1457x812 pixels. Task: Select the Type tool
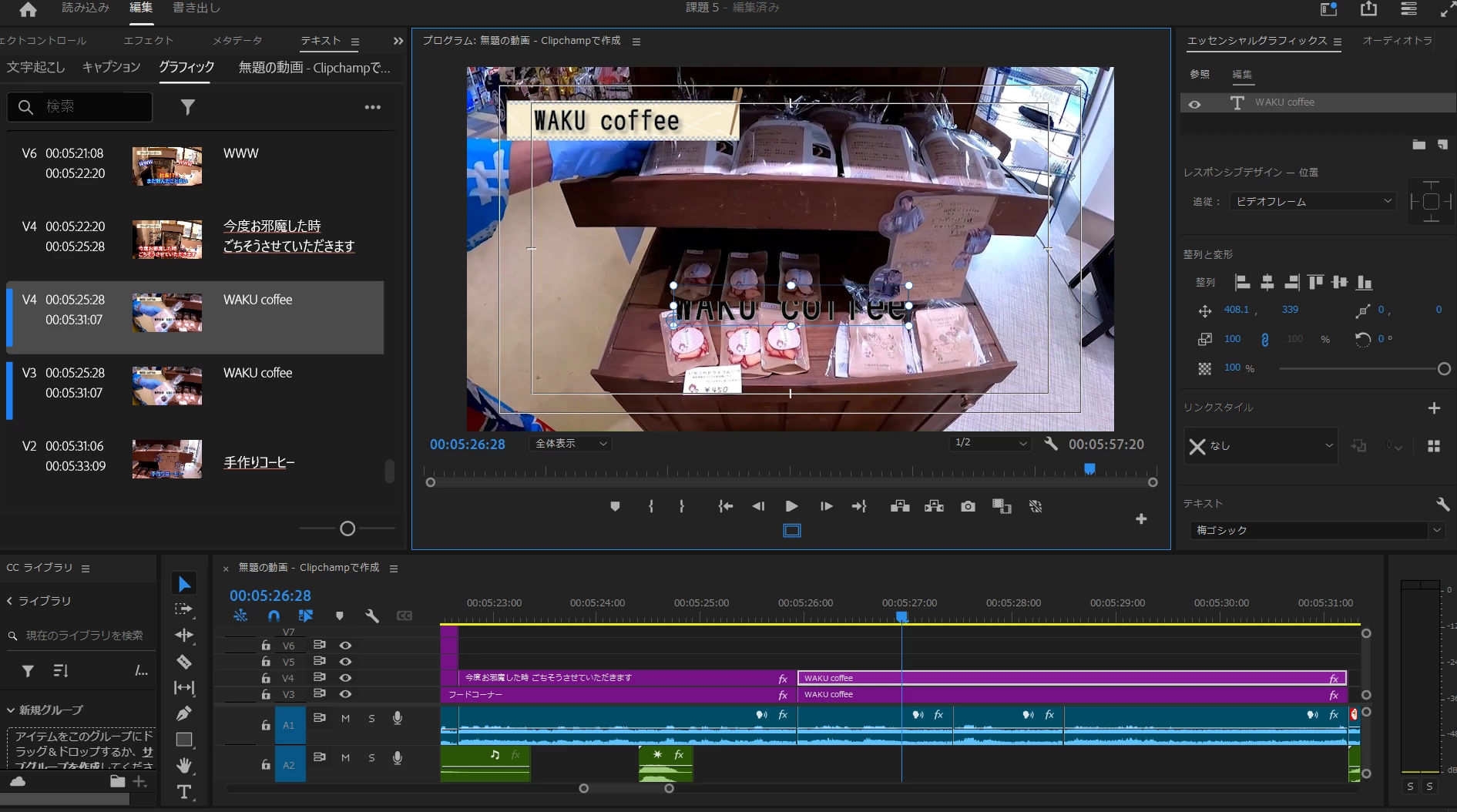(183, 792)
